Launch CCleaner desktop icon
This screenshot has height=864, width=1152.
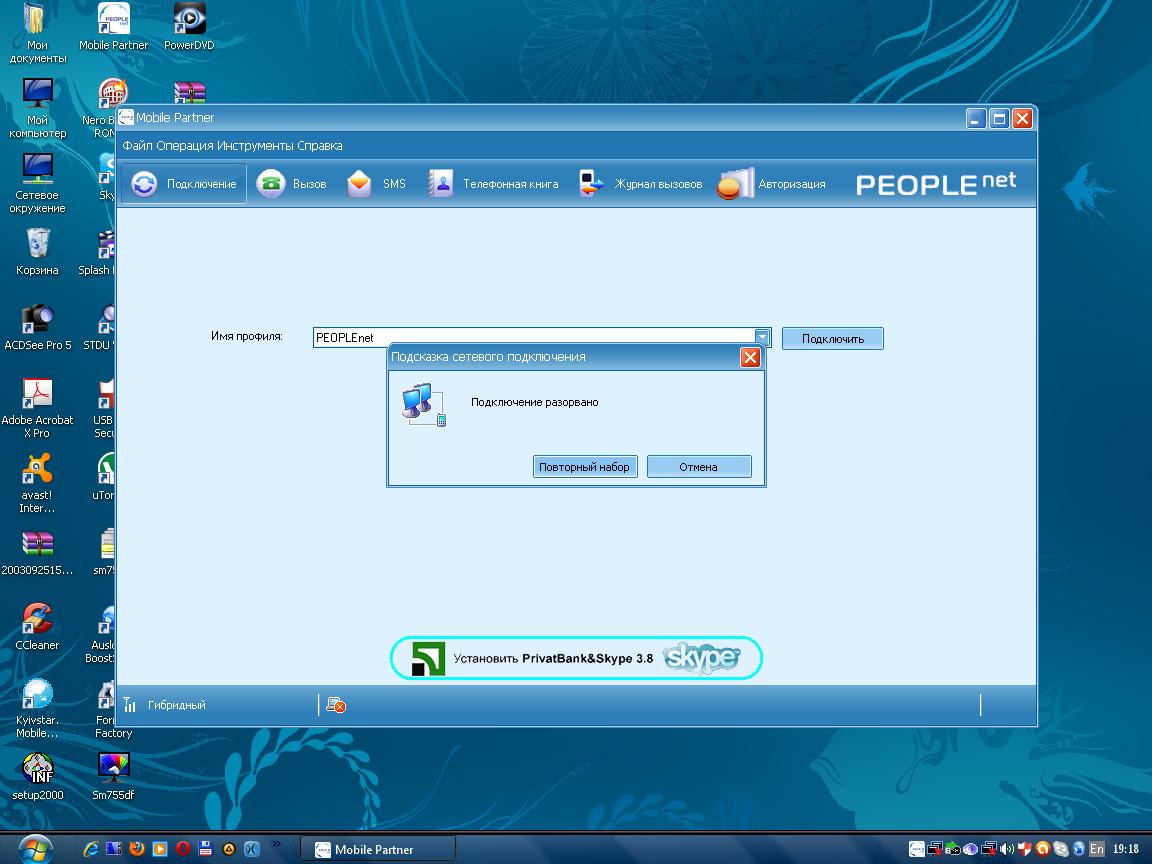pos(37,627)
